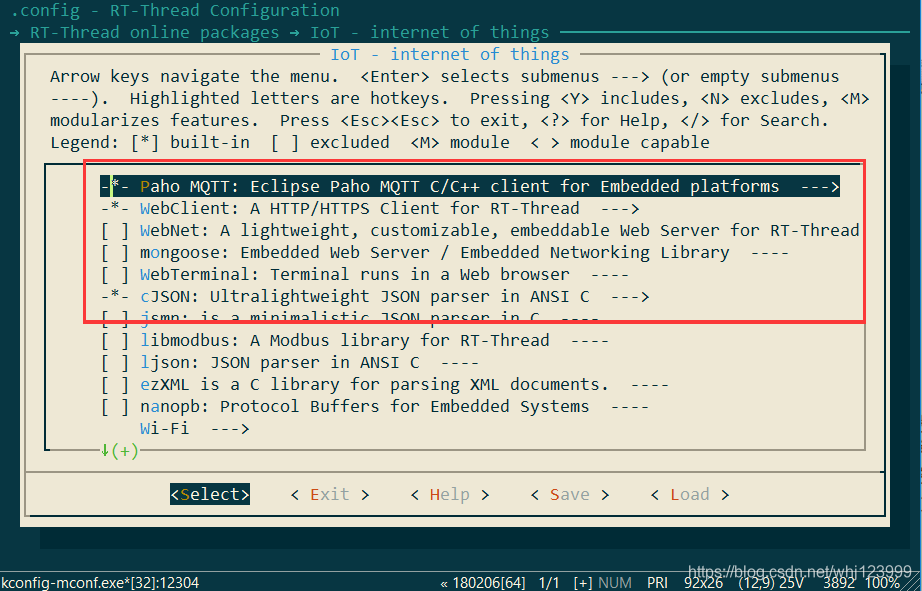Screen dimensions: 922x591
Task: Enable the ezXML library checkbox
Action: (x=115, y=385)
